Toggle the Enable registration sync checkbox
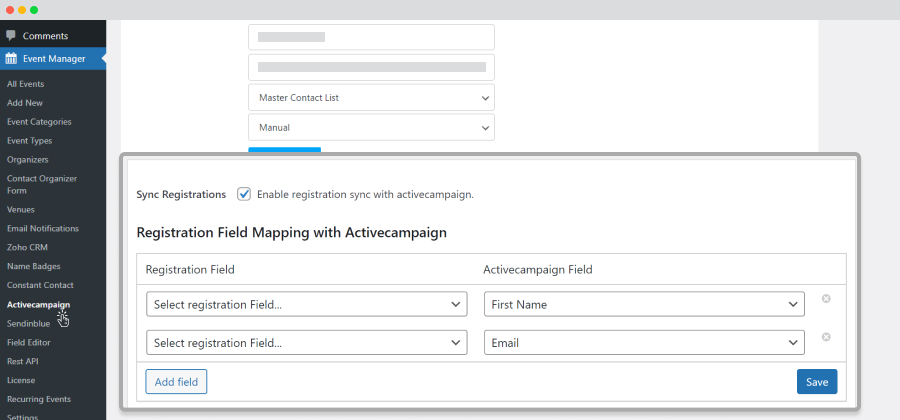 point(244,194)
